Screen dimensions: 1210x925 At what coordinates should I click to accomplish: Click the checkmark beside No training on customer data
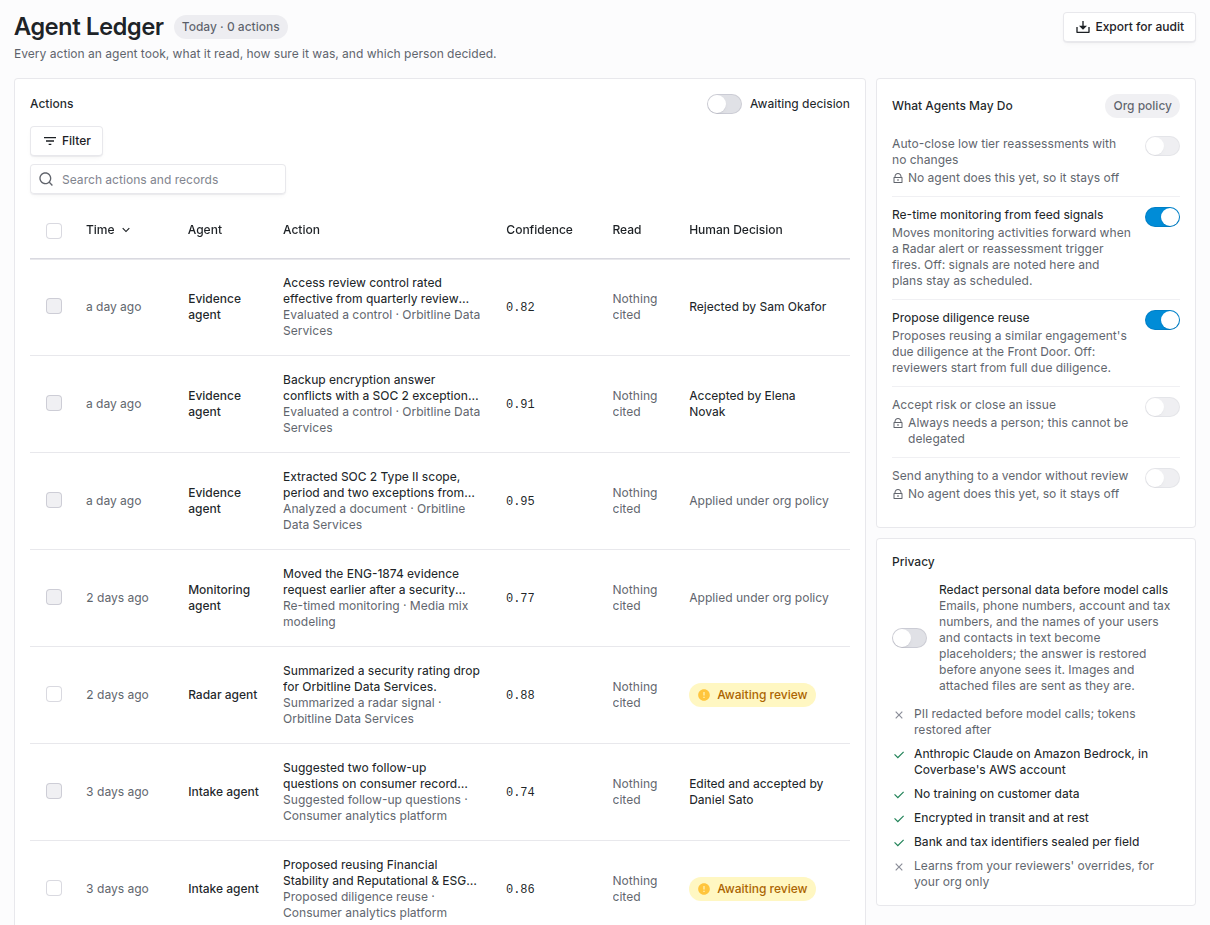coord(899,794)
